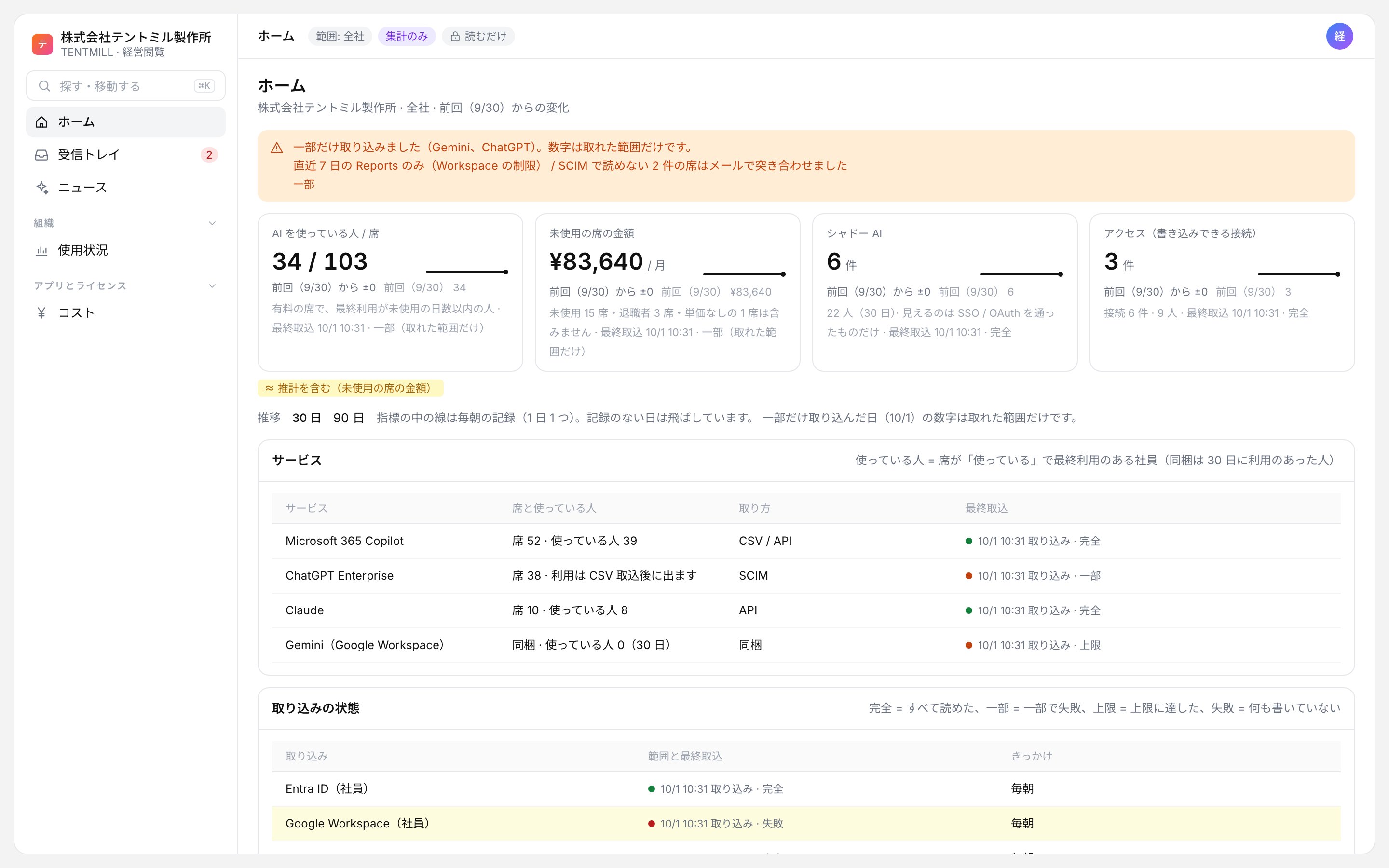Screen dimensions: 1389x868
Task: Open the 経 user avatar
Action: (1339, 36)
